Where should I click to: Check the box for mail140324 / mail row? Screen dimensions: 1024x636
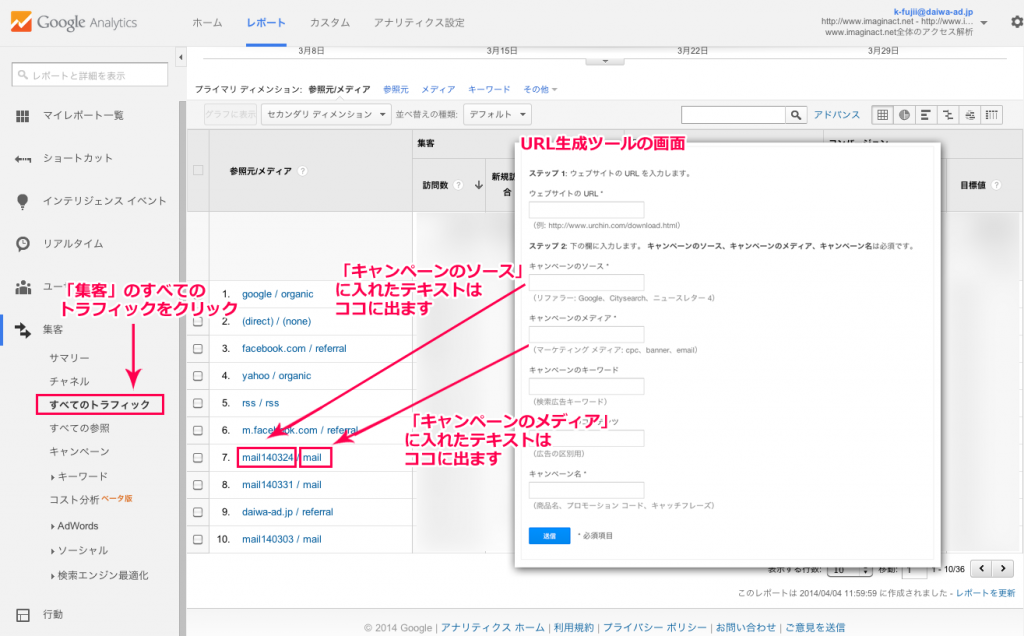point(198,458)
